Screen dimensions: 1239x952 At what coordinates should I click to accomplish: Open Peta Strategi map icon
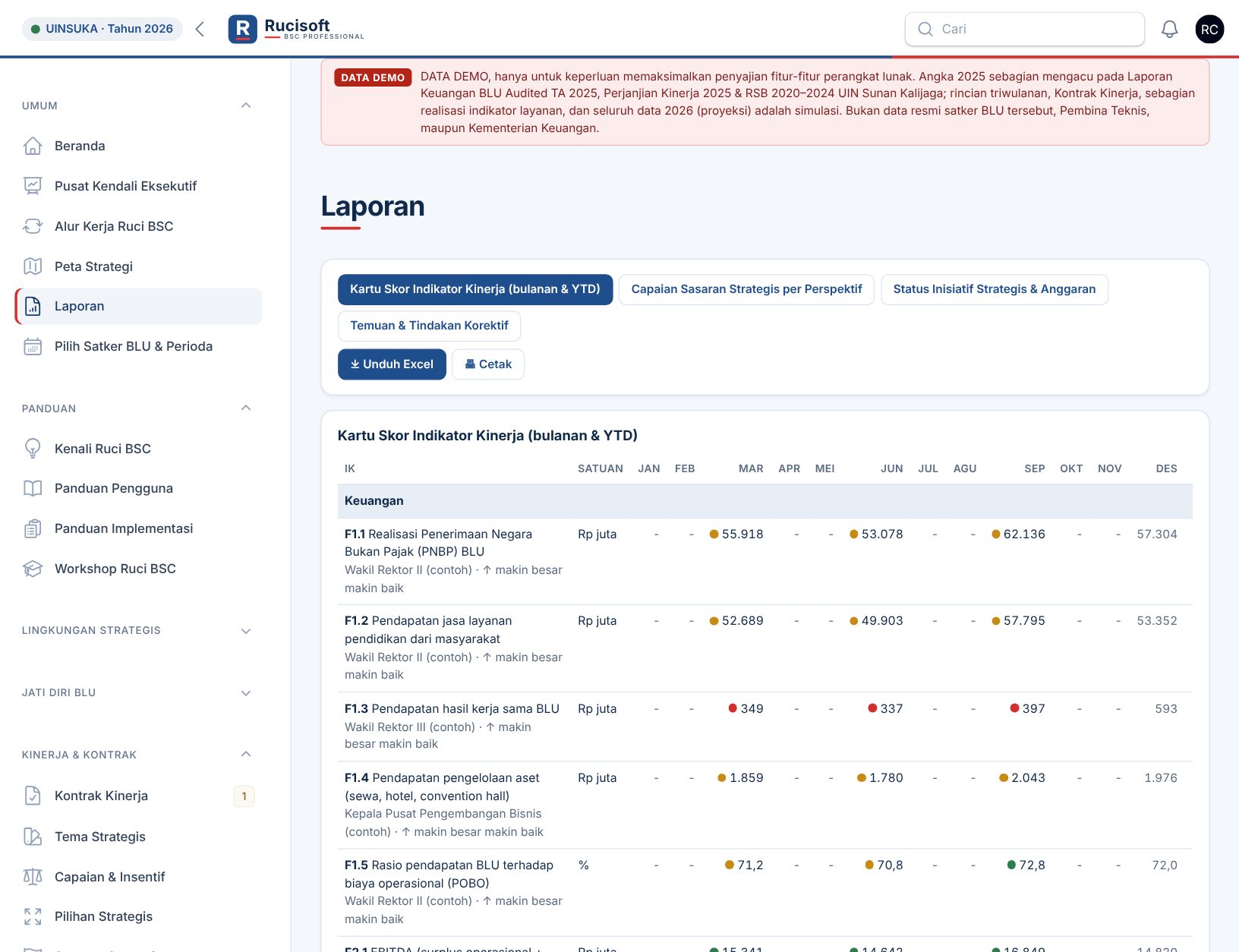click(x=33, y=266)
